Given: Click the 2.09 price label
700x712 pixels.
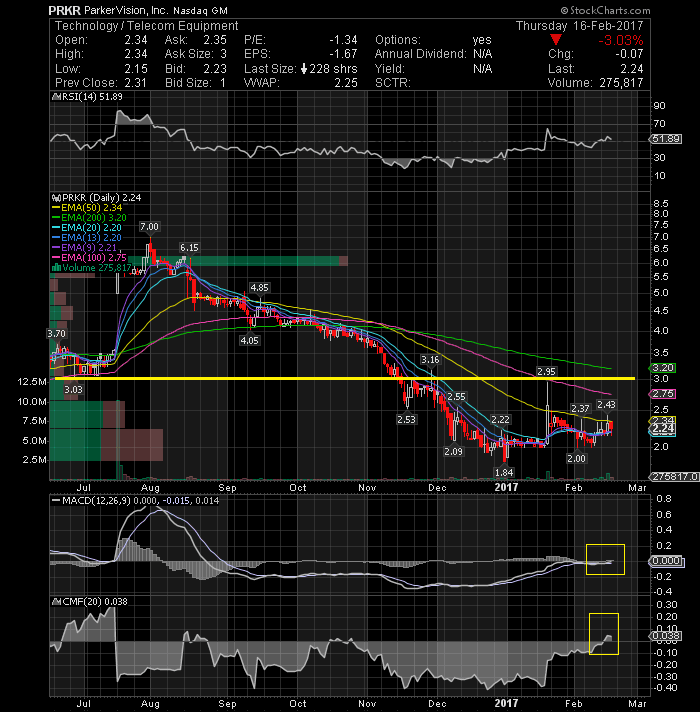Looking at the screenshot, I should pyautogui.click(x=454, y=452).
